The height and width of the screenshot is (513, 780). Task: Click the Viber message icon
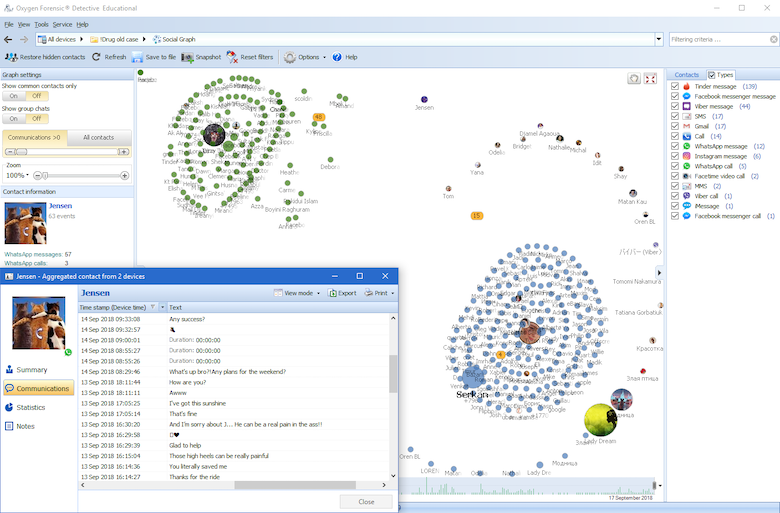coord(686,106)
